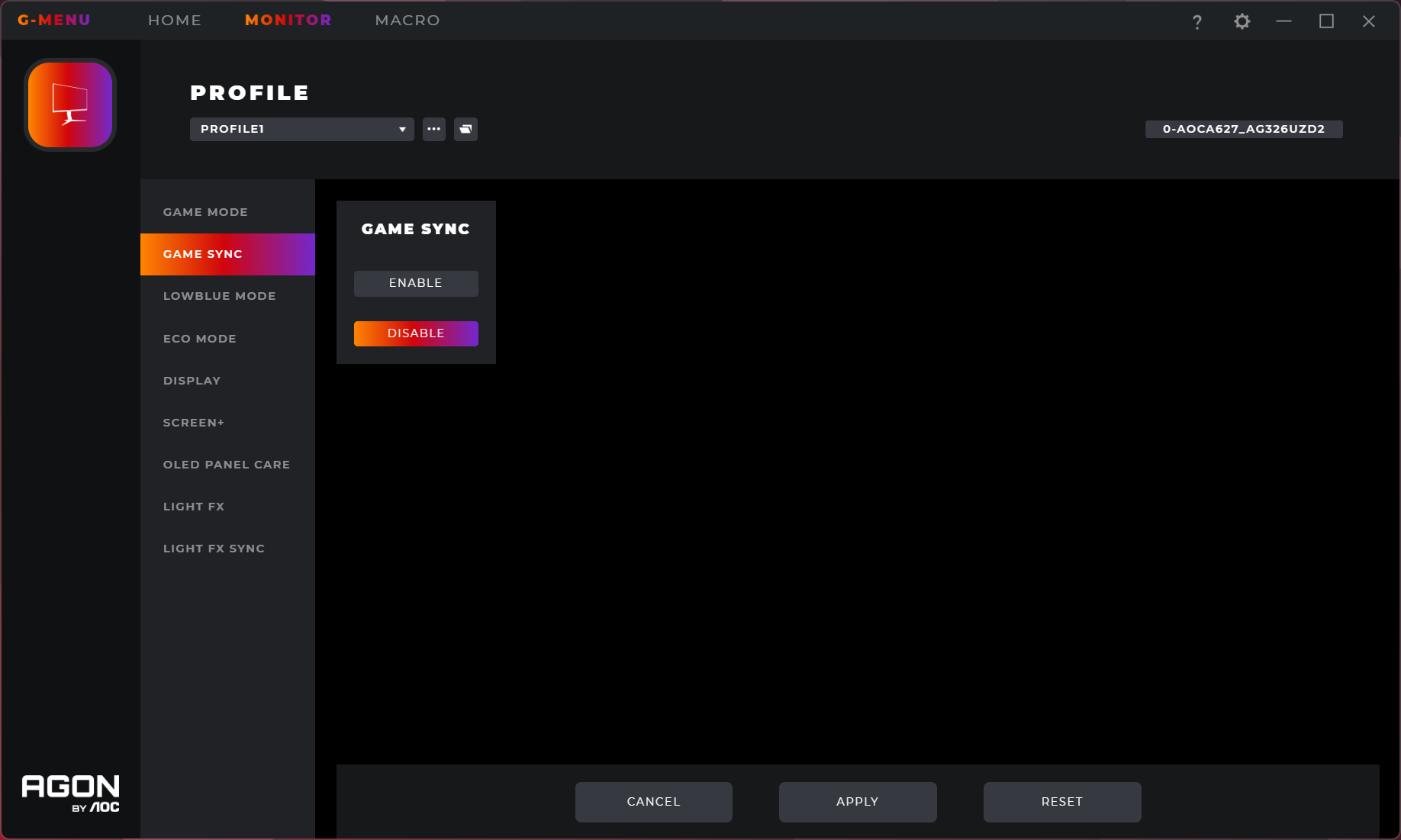Click the profile dropdown arrow
Viewport: 1401px width, 840px height.
tap(402, 130)
